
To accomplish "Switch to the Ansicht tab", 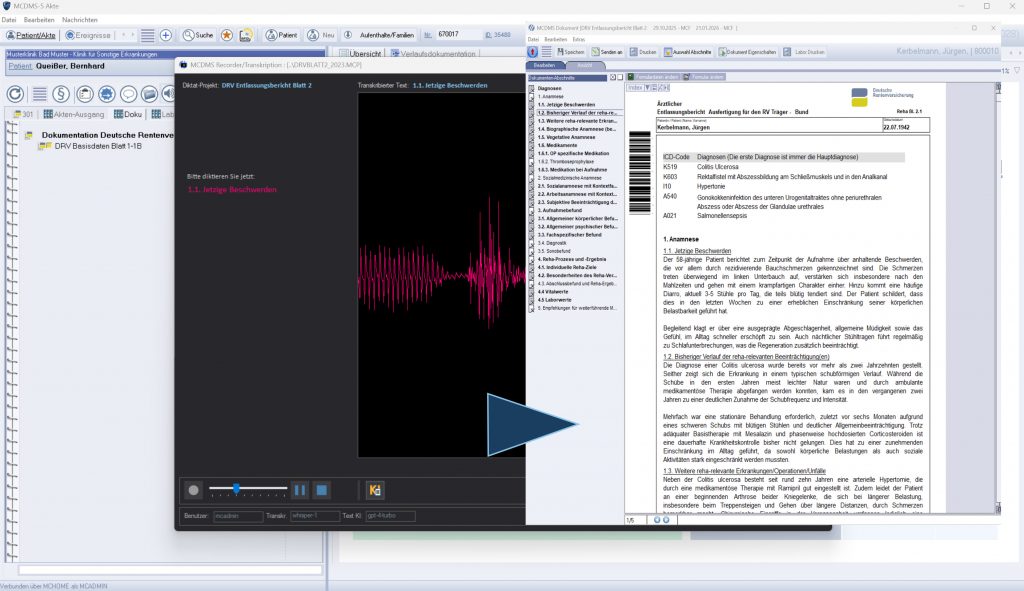I will tap(586, 65).
